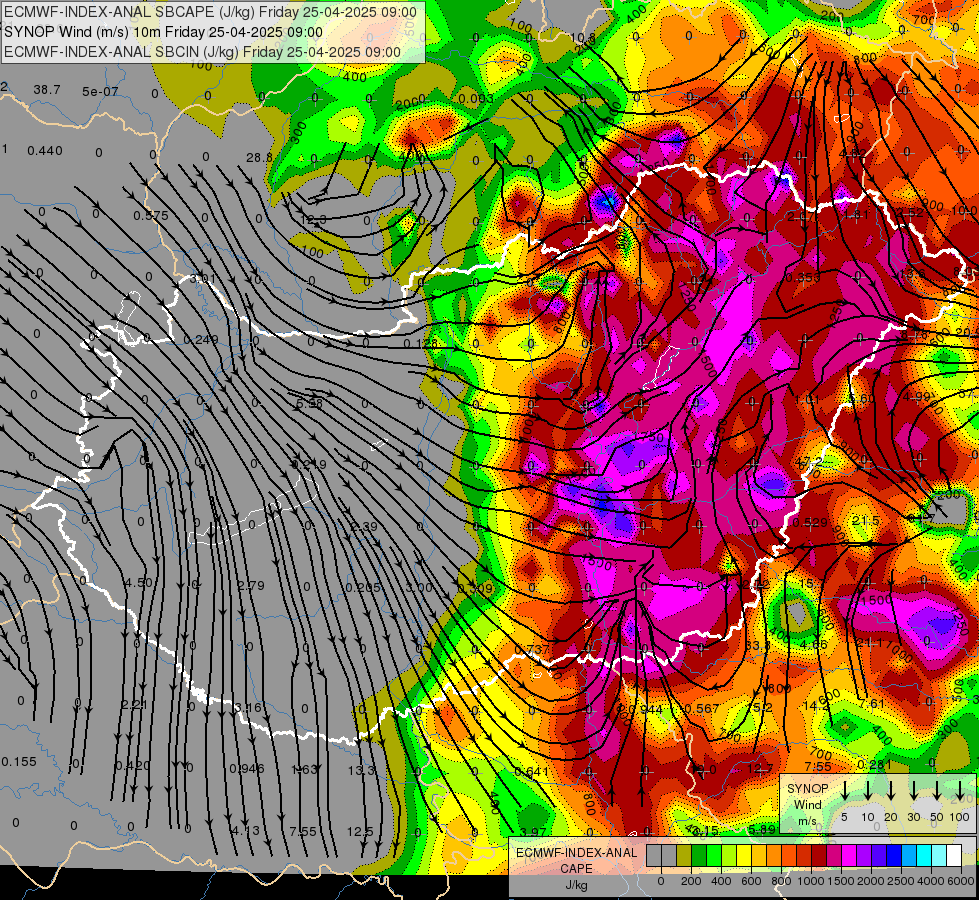Click the 12.3 value on map
This screenshot has width=979, height=900.
coord(313,220)
